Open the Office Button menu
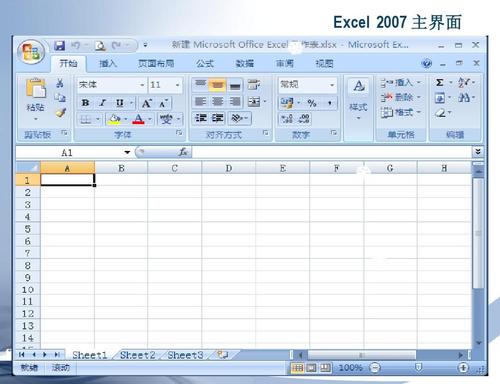 (31, 52)
